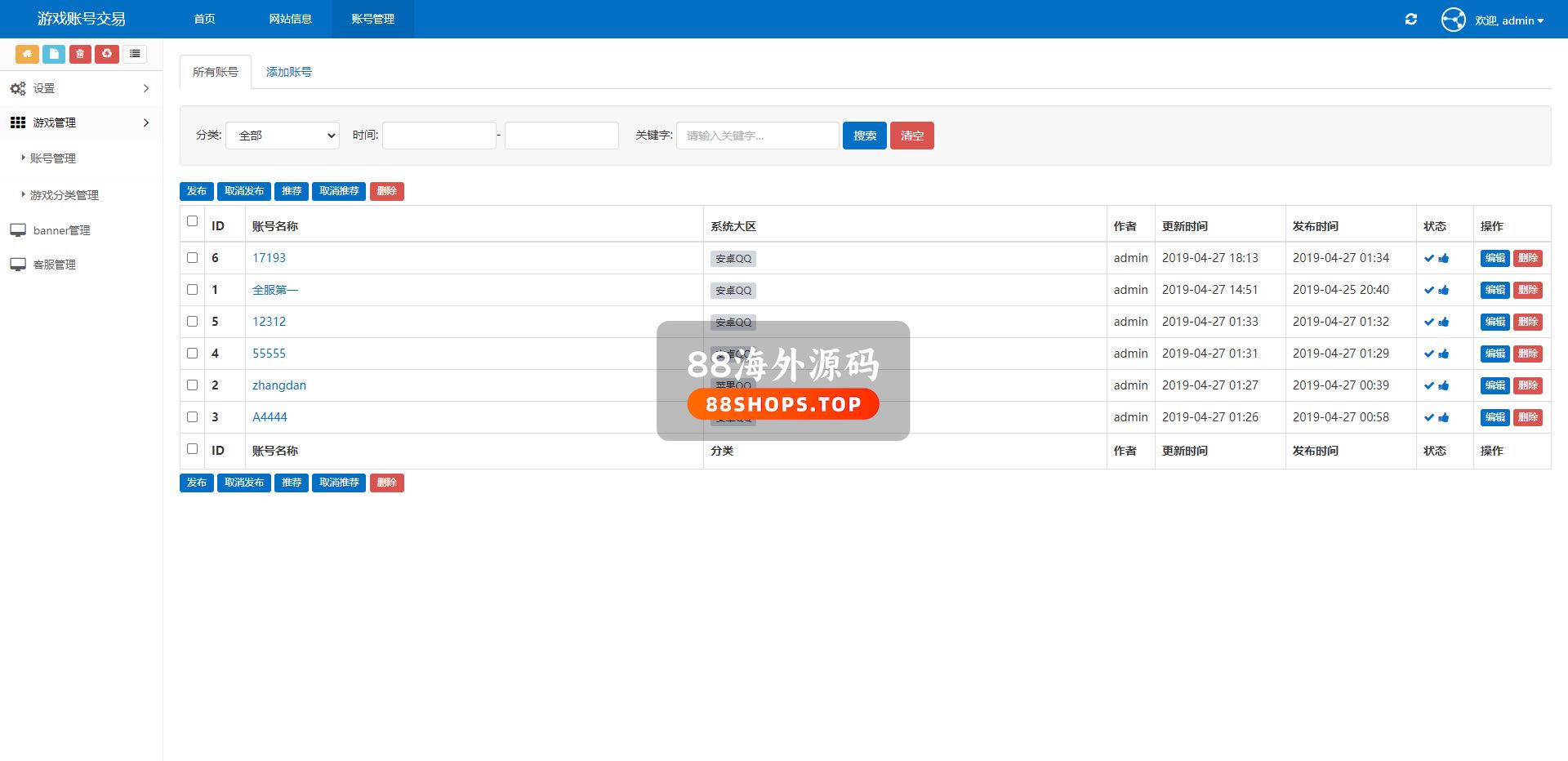Open the 55555 account link
Image resolution: width=1568 pixels, height=761 pixels.
click(269, 354)
